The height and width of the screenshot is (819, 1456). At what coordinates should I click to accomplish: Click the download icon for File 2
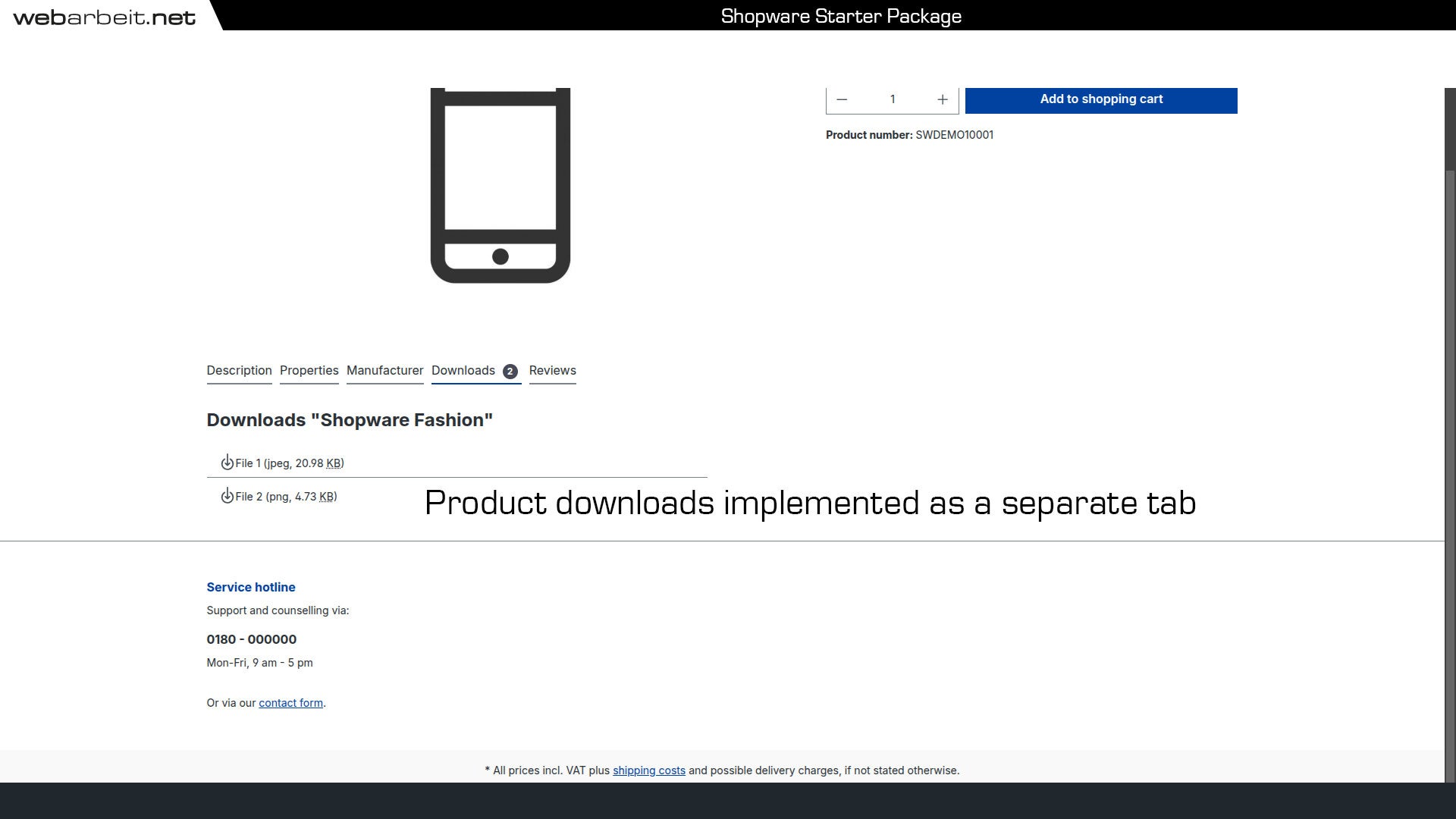(227, 496)
